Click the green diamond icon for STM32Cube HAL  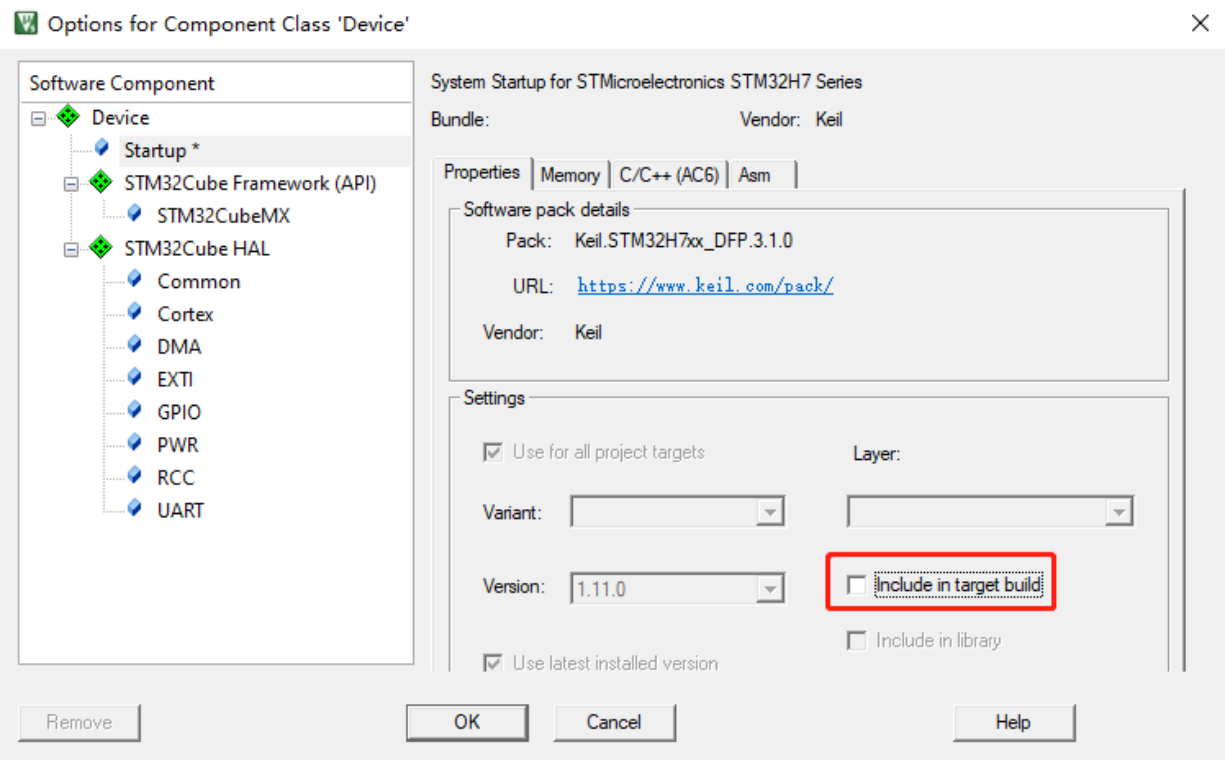coord(101,248)
